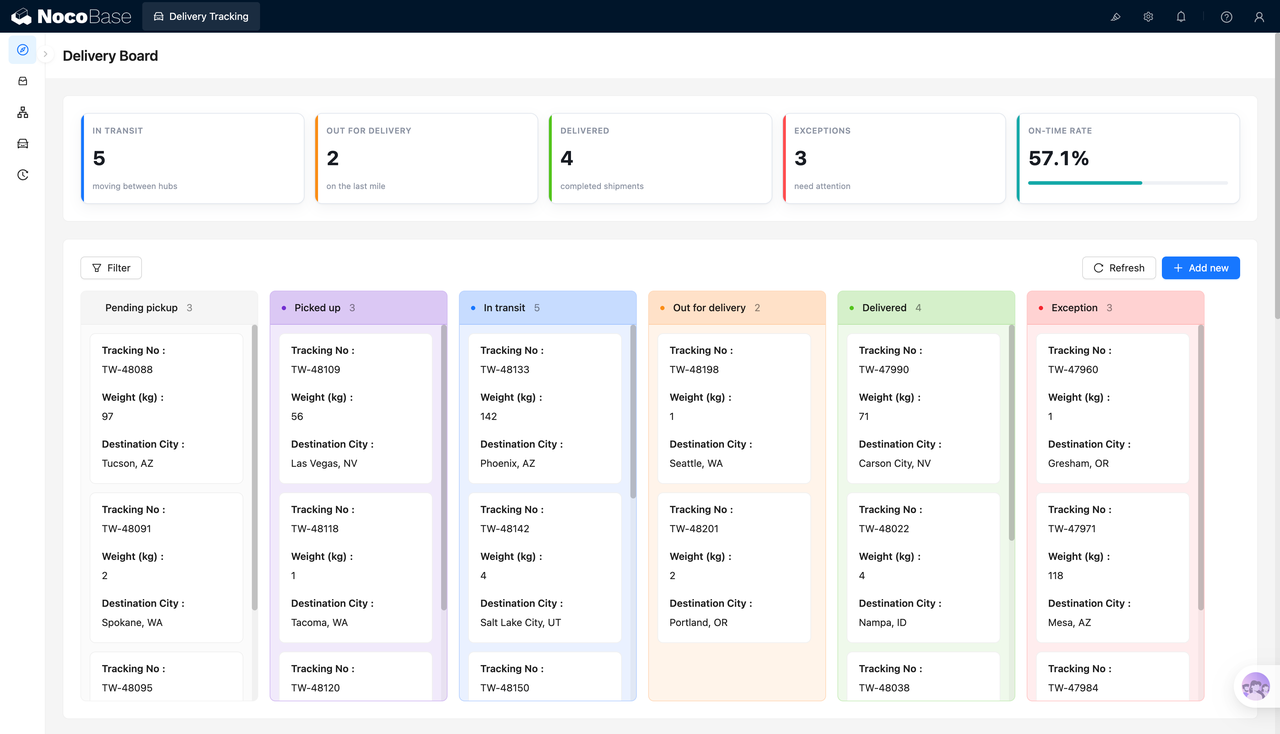This screenshot has width=1280, height=734.
Task: Open the clock history icon in sidebar
Action: (22, 175)
